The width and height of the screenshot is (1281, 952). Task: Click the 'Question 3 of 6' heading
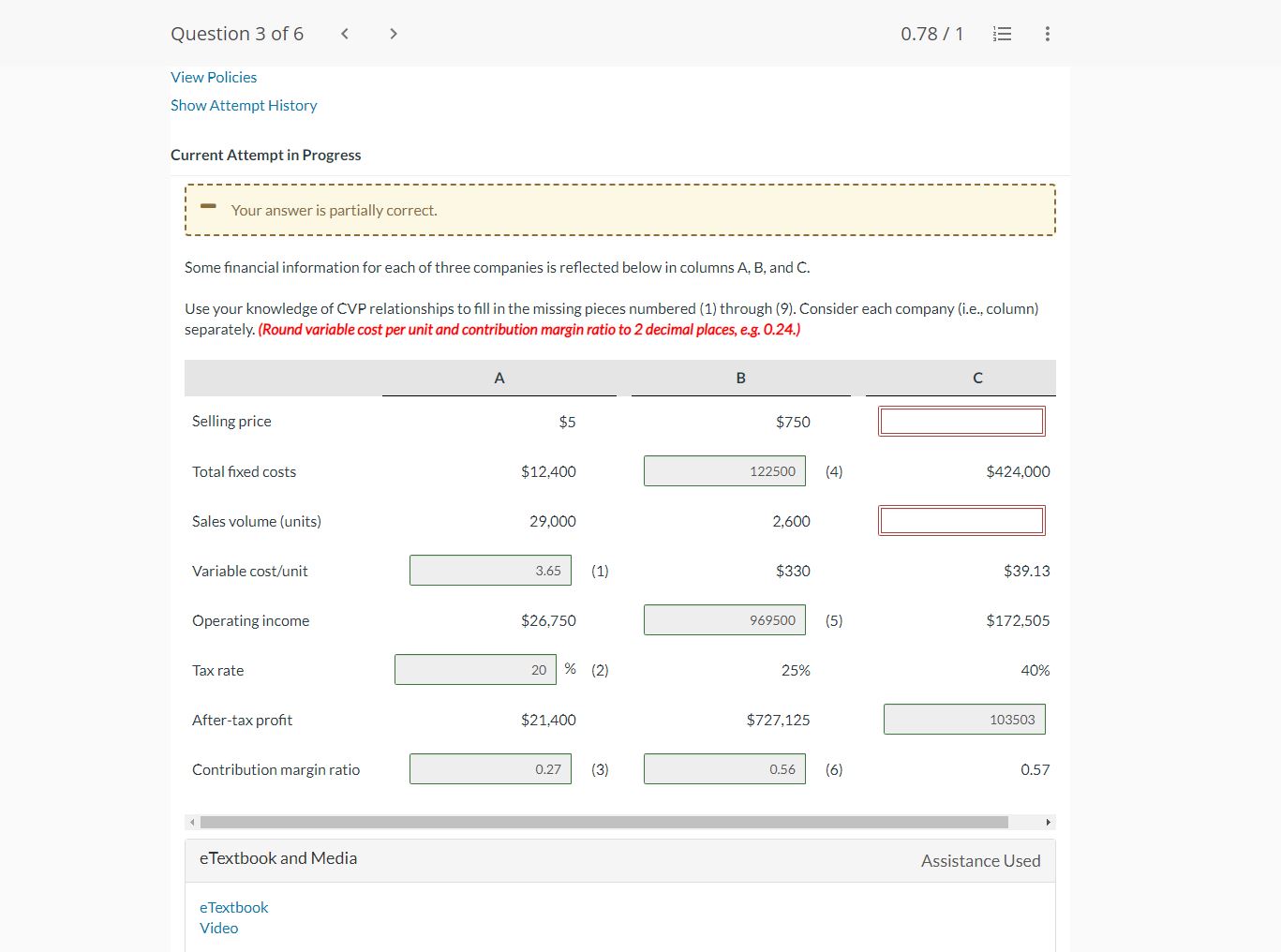[237, 34]
